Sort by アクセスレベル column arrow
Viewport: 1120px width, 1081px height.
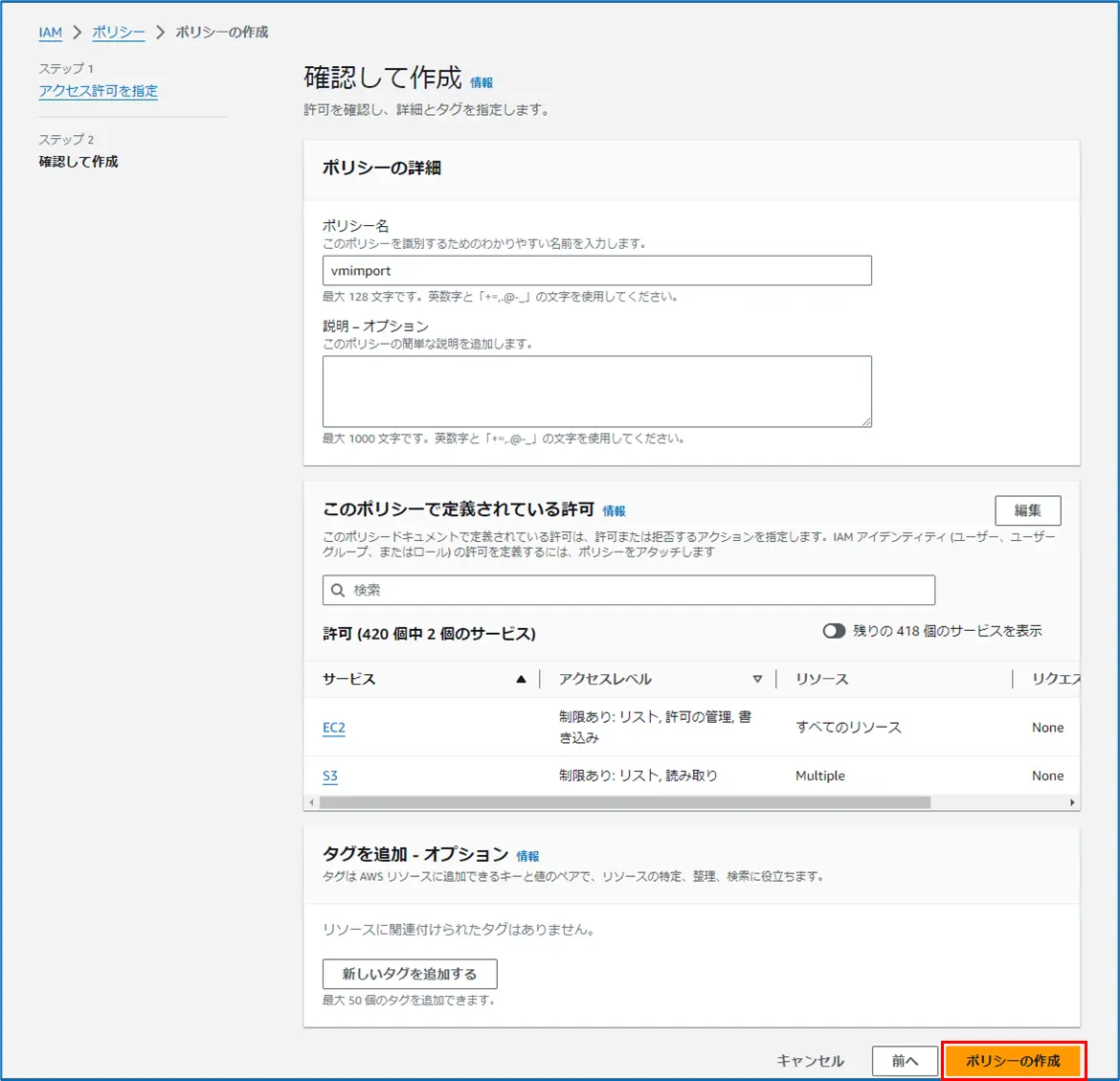coord(757,679)
